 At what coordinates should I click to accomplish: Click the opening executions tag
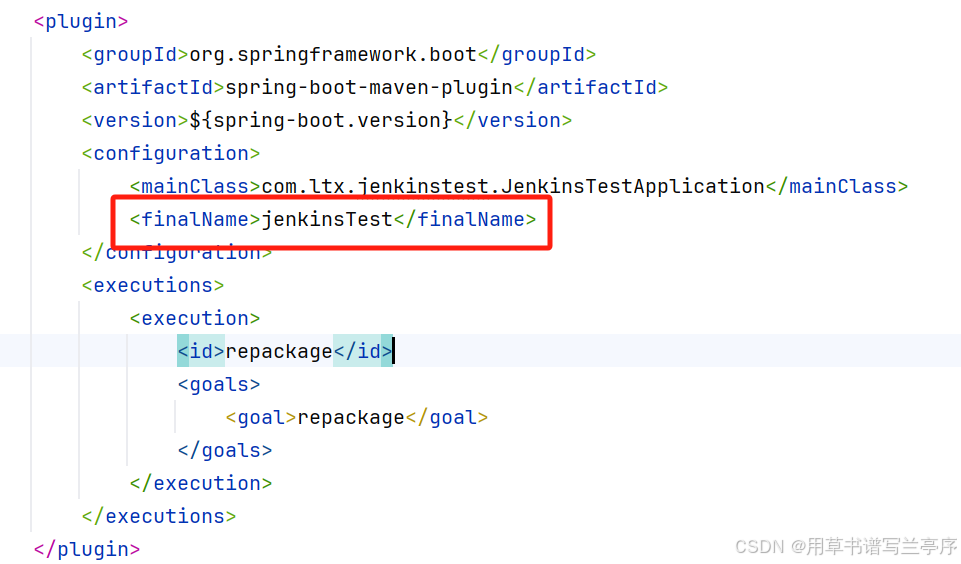[x=153, y=286]
